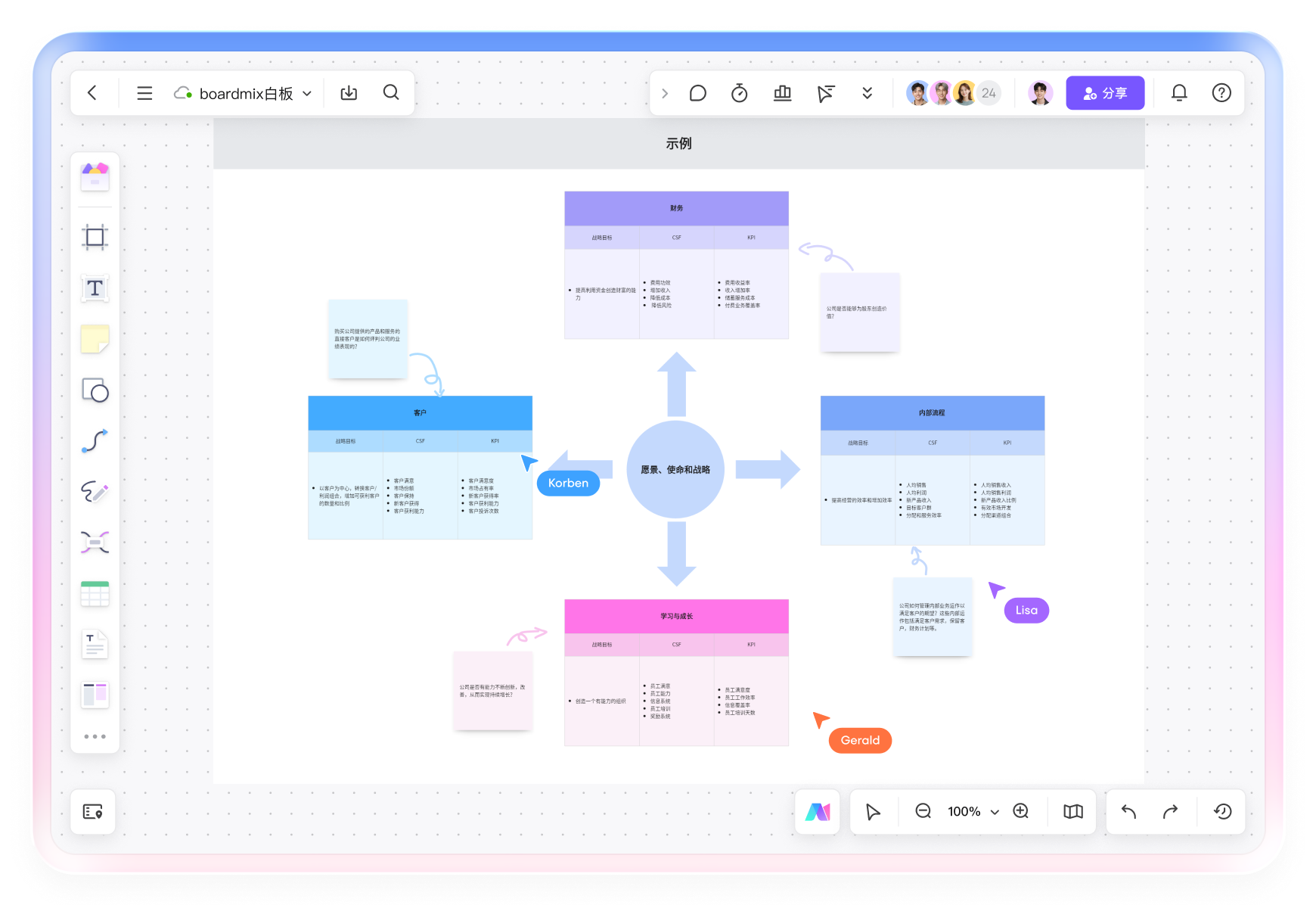Viewport: 1316px width, 905px height.
Task: Click the 分享 share button
Action: (x=1104, y=93)
